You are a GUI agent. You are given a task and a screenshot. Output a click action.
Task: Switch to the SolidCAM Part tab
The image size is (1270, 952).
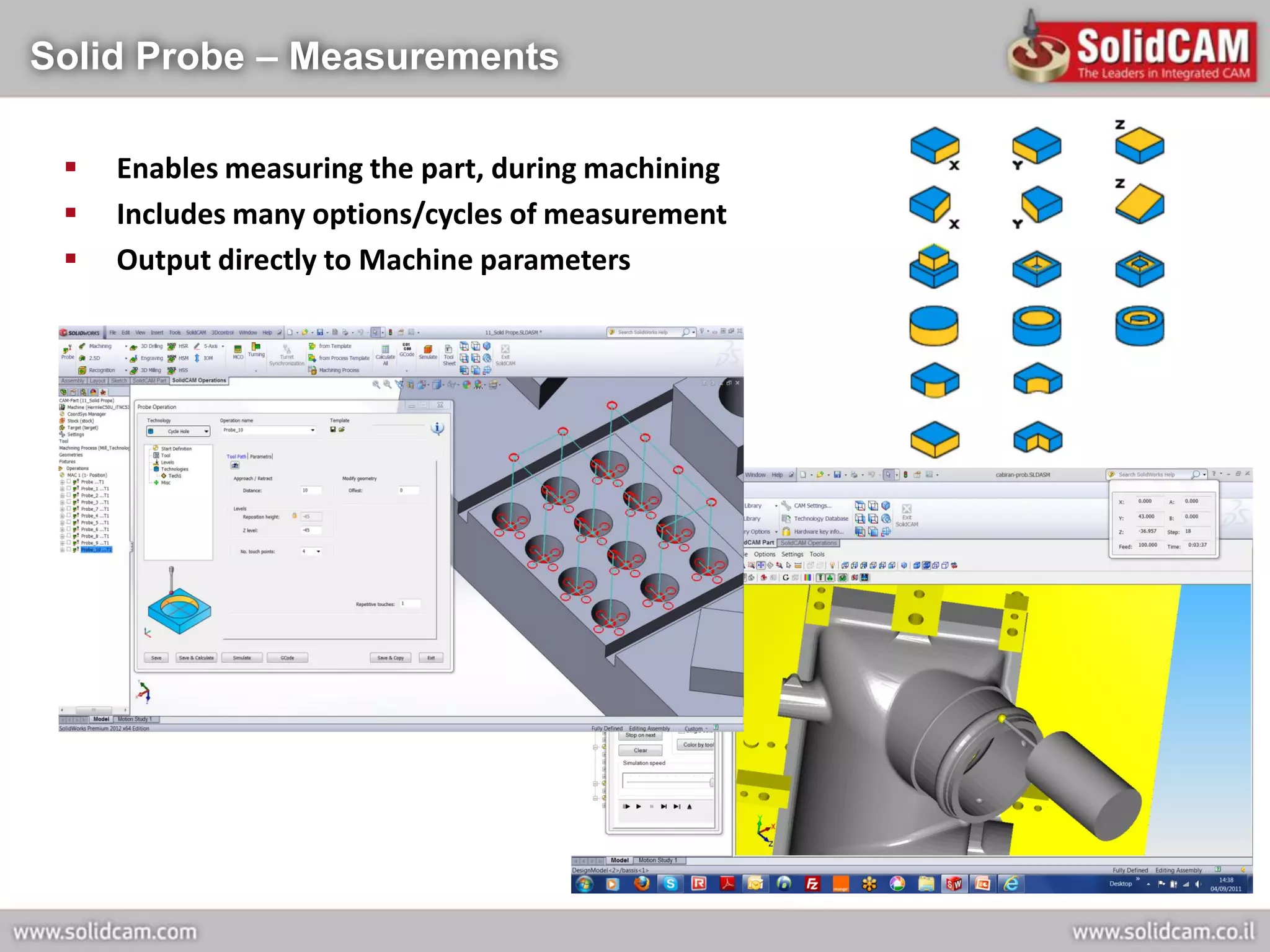tap(149, 381)
